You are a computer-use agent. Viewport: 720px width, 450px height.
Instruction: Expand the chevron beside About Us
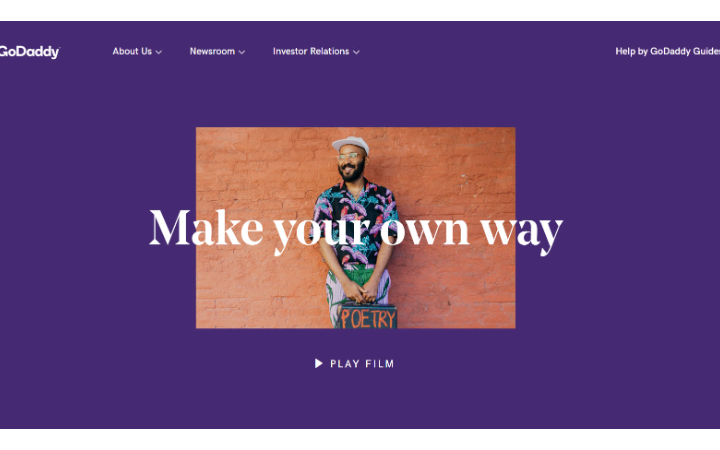159,52
